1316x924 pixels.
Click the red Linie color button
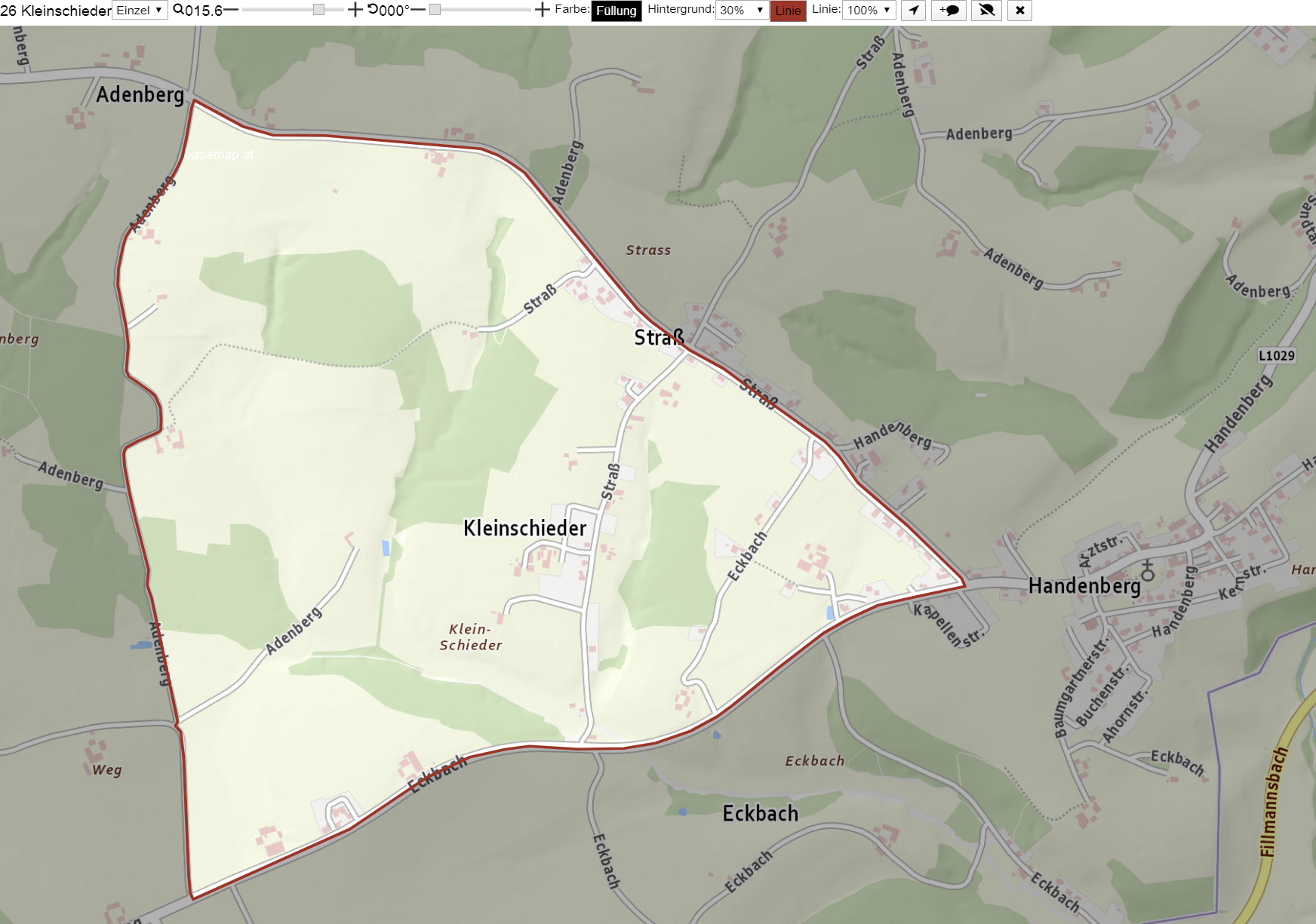788,11
